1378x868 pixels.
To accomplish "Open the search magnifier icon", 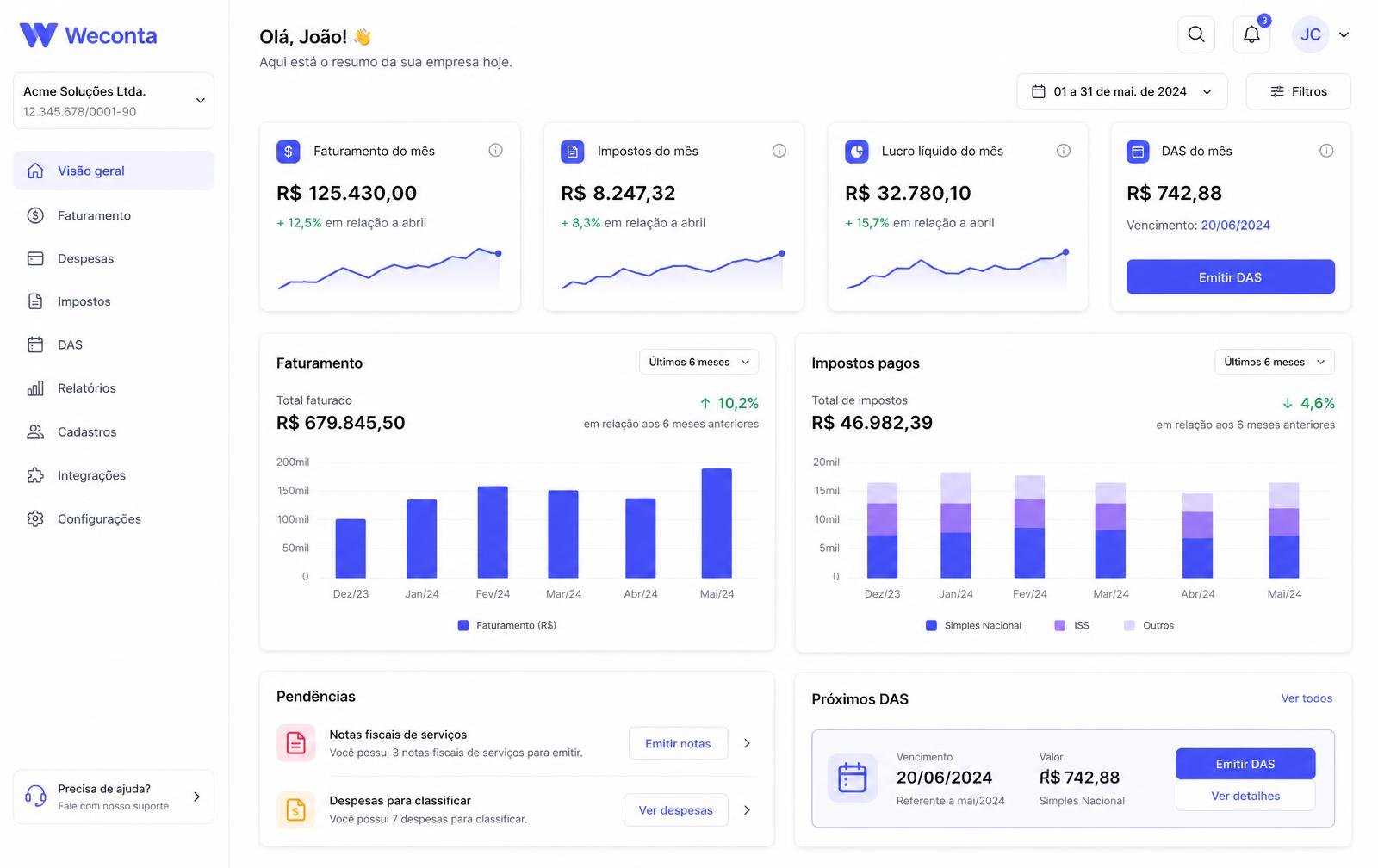I will pyautogui.click(x=1196, y=34).
